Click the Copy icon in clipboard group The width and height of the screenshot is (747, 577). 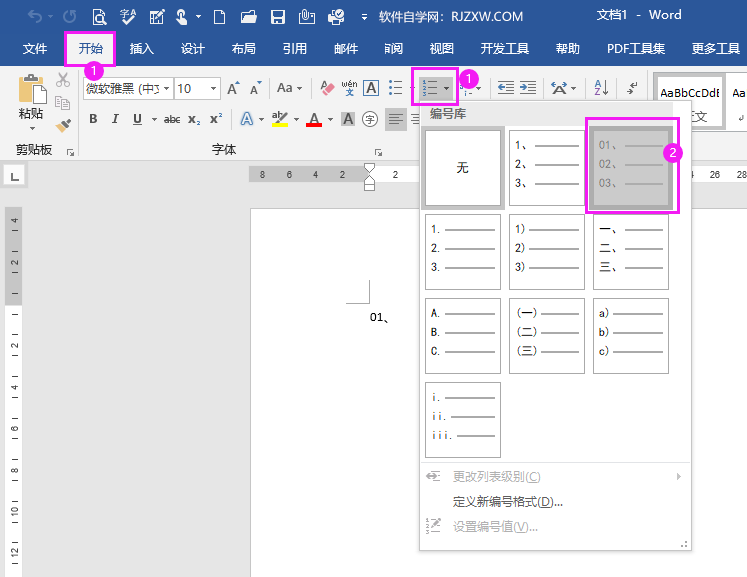pyautogui.click(x=62, y=102)
